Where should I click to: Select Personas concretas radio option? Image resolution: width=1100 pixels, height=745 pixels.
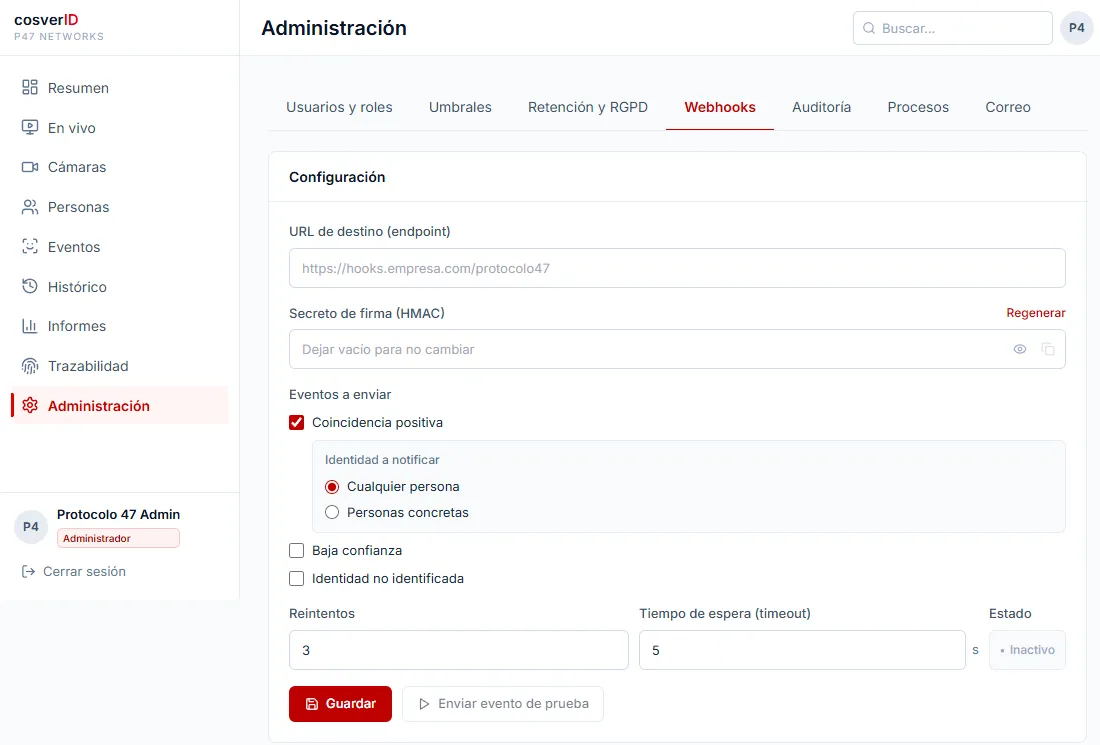point(332,513)
